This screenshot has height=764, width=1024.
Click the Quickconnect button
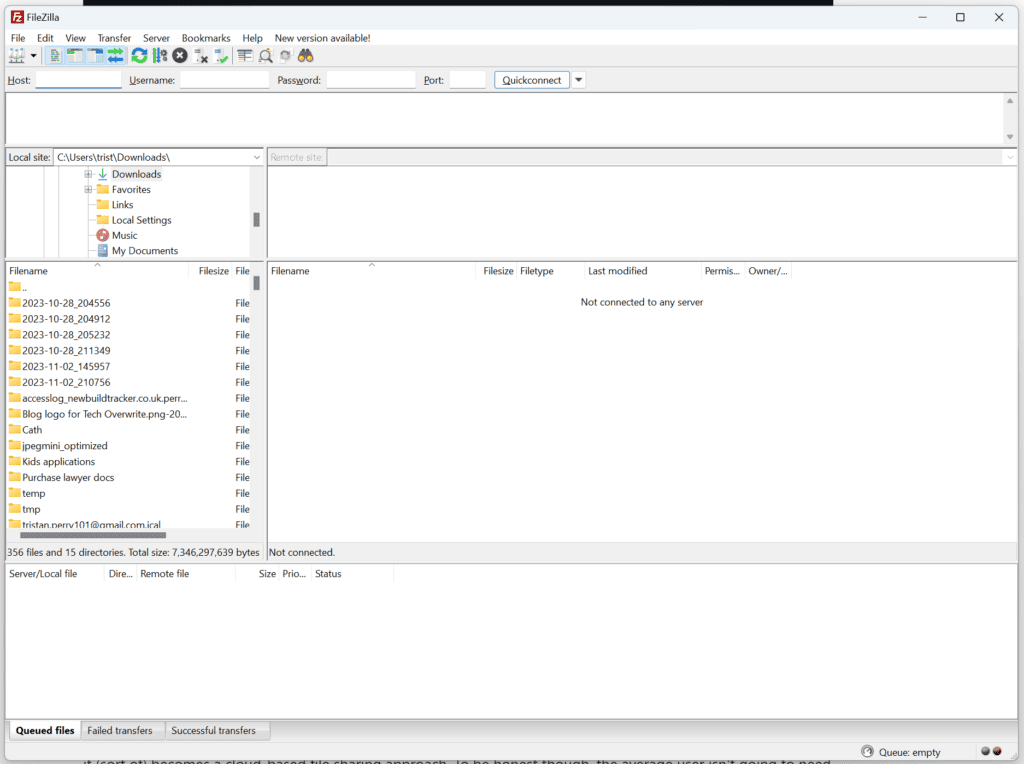(532, 80)
